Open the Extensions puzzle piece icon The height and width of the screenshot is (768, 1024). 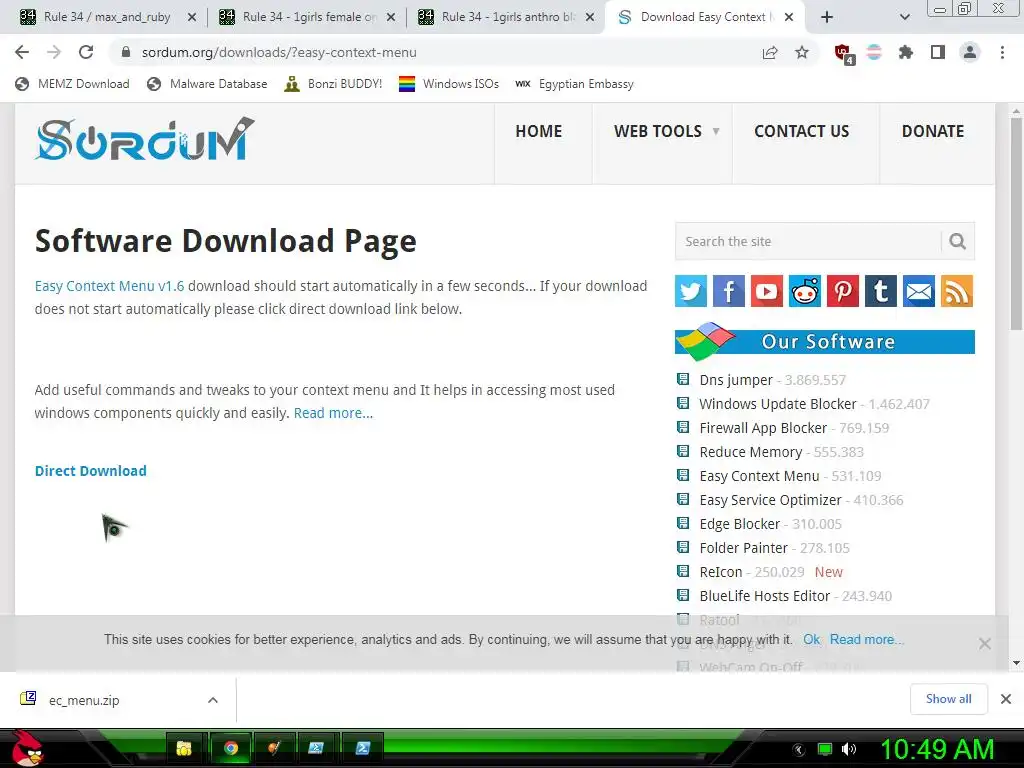pos(906,52)
